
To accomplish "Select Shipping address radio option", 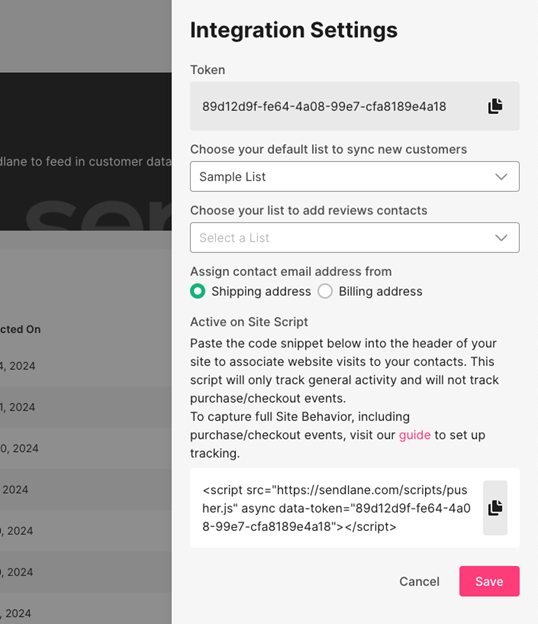I will click(198, 291).
